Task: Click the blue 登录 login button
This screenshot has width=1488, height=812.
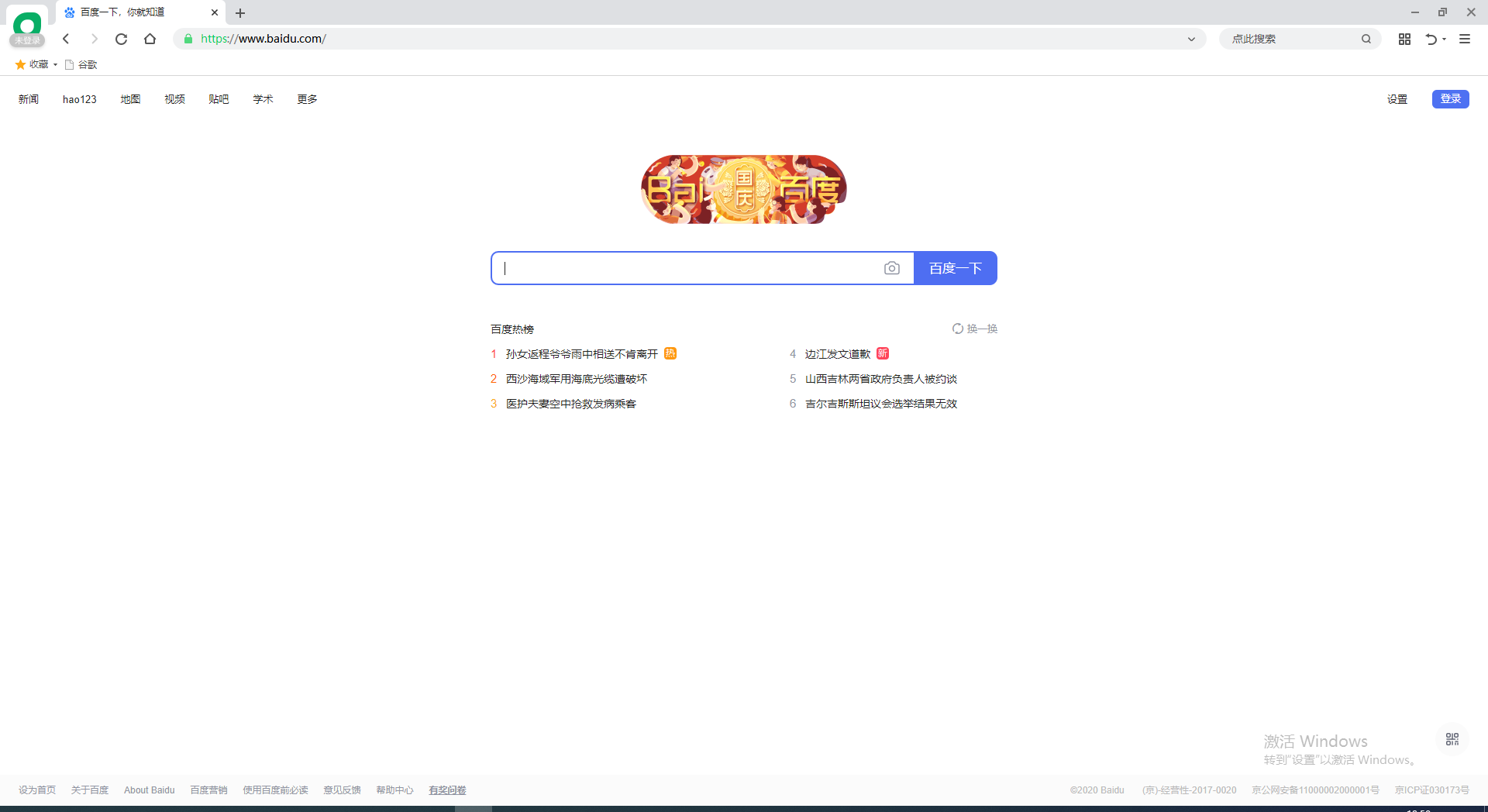Action: point(1450,99)
